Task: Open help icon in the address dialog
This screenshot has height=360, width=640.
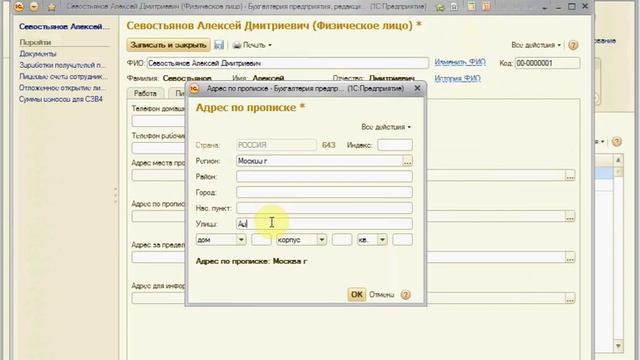Action: (405, 295)
